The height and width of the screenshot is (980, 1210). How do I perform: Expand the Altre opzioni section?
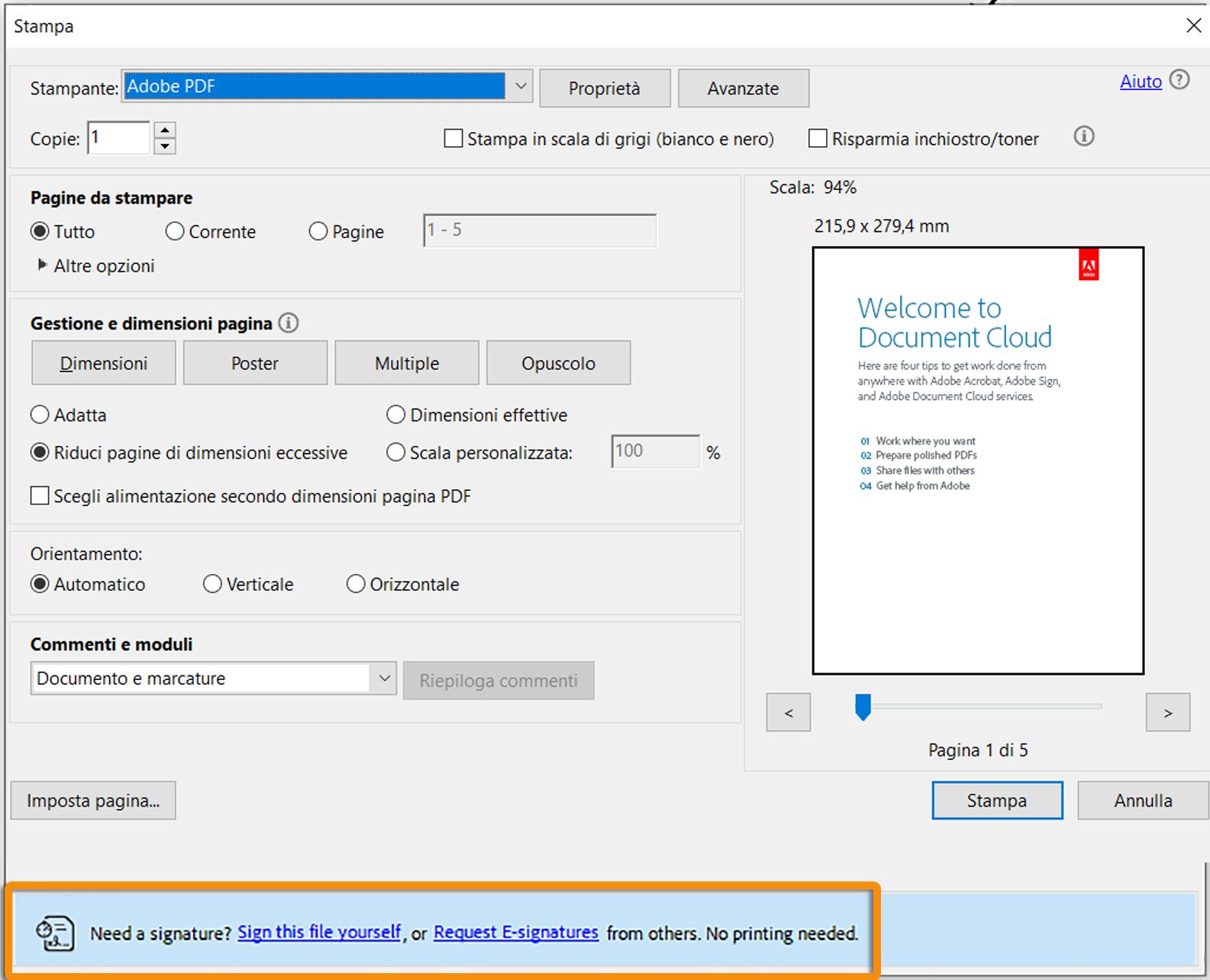tap(43, 265)
